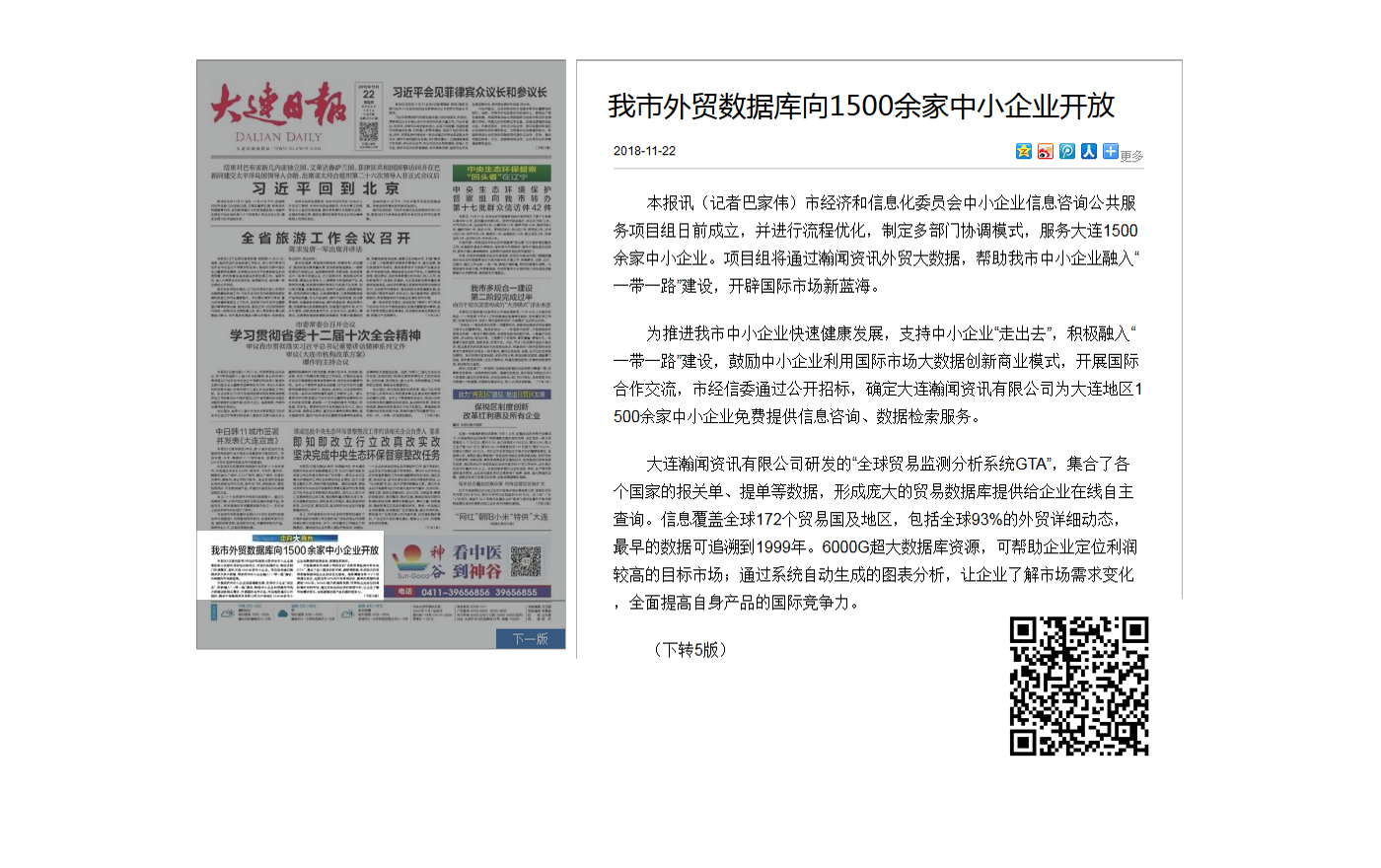This screenshot has width=1381, height=868.
Task: Click the 看中医到神谷 advertisement banner
Action: pyautogui.click(x=470, y=565)
